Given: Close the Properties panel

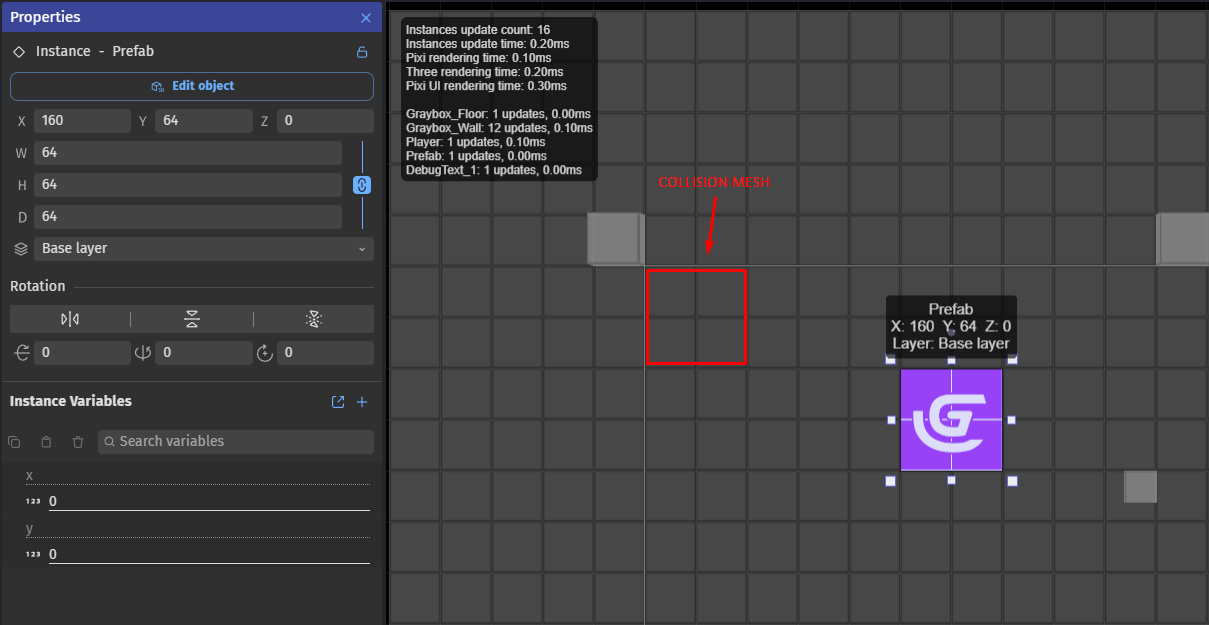Looking at the screenshot, I should [x=365, y=18].
